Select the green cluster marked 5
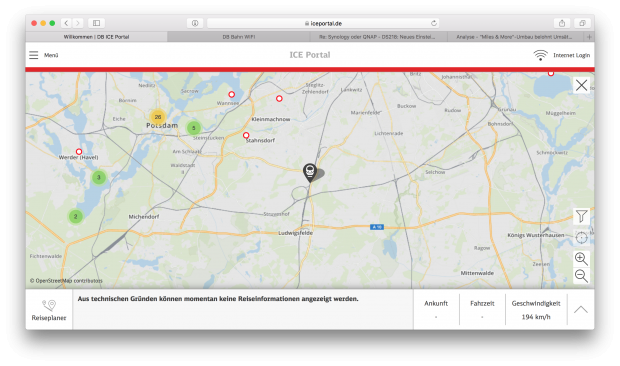This screenshot has width=620, height=366. 194,128
